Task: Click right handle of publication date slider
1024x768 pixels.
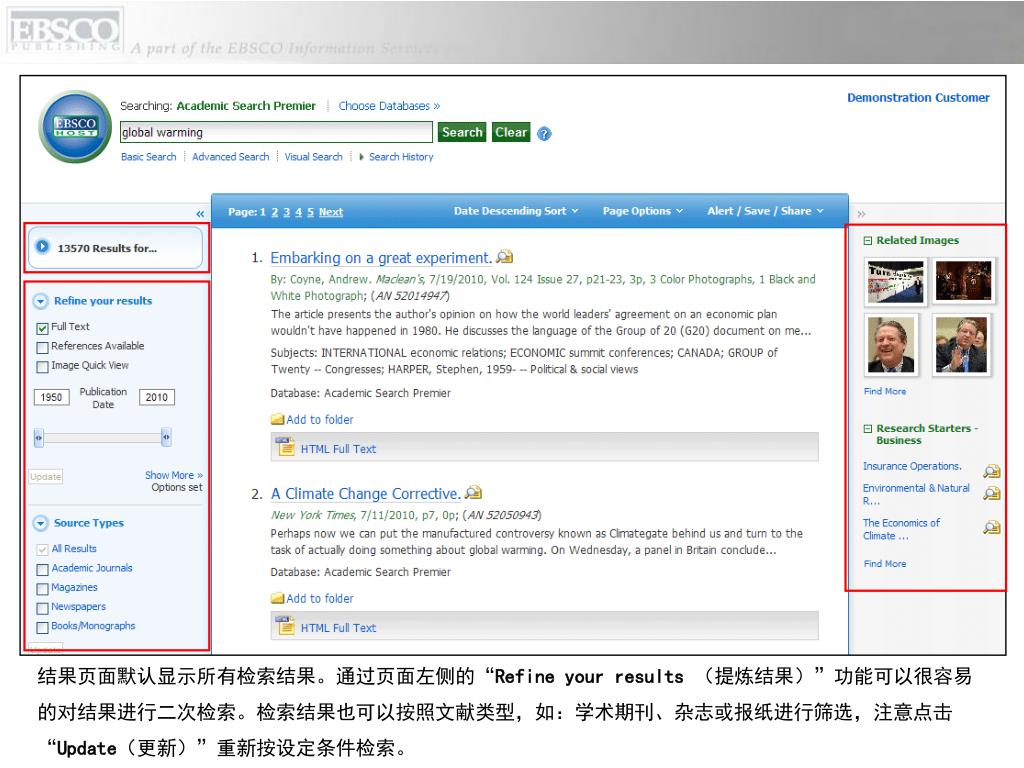Action: coord(167,437)
